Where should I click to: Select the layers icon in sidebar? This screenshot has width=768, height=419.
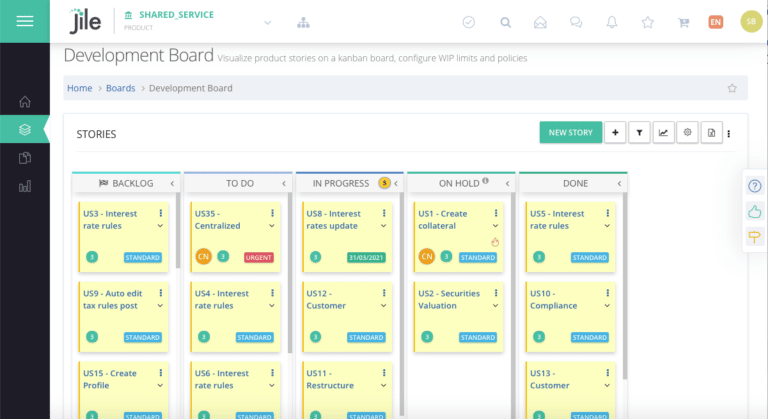[24, 129]
